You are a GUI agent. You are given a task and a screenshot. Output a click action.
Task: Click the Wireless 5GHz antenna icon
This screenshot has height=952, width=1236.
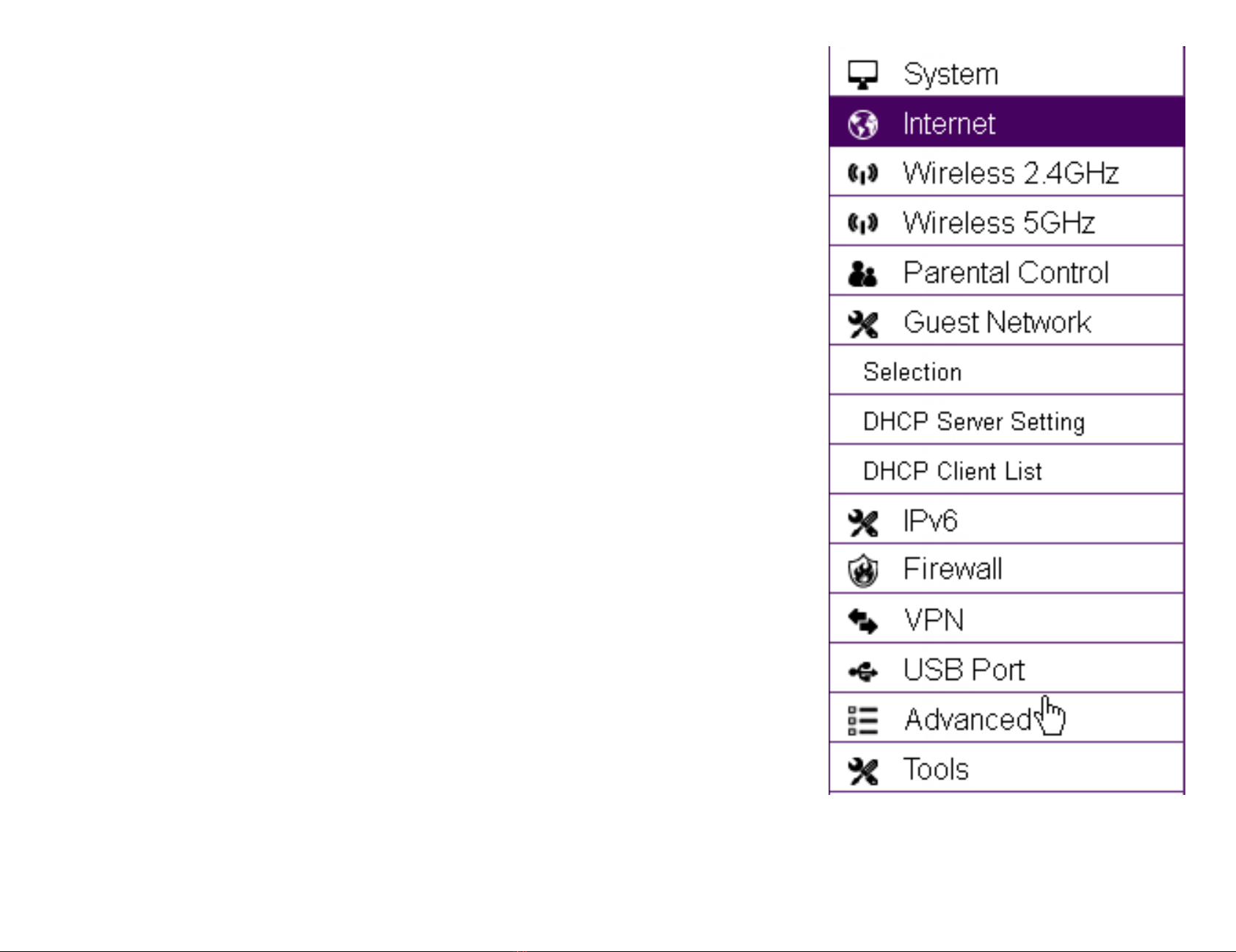(862, 223)
